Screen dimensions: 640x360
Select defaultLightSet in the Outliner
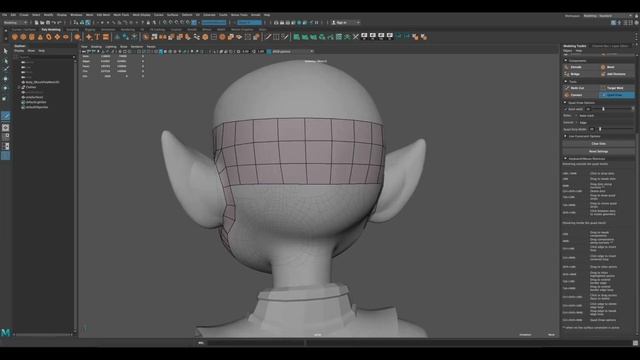(36, 102)
